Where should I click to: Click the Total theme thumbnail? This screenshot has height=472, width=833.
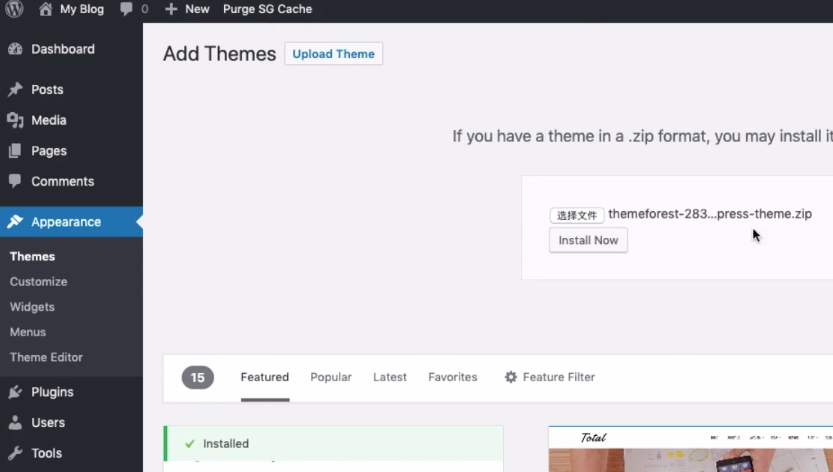tap(690, 450)
